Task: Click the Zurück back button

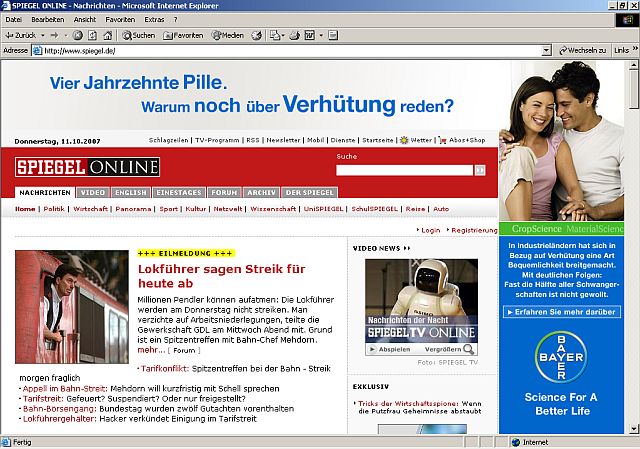Action: [20, 36]
